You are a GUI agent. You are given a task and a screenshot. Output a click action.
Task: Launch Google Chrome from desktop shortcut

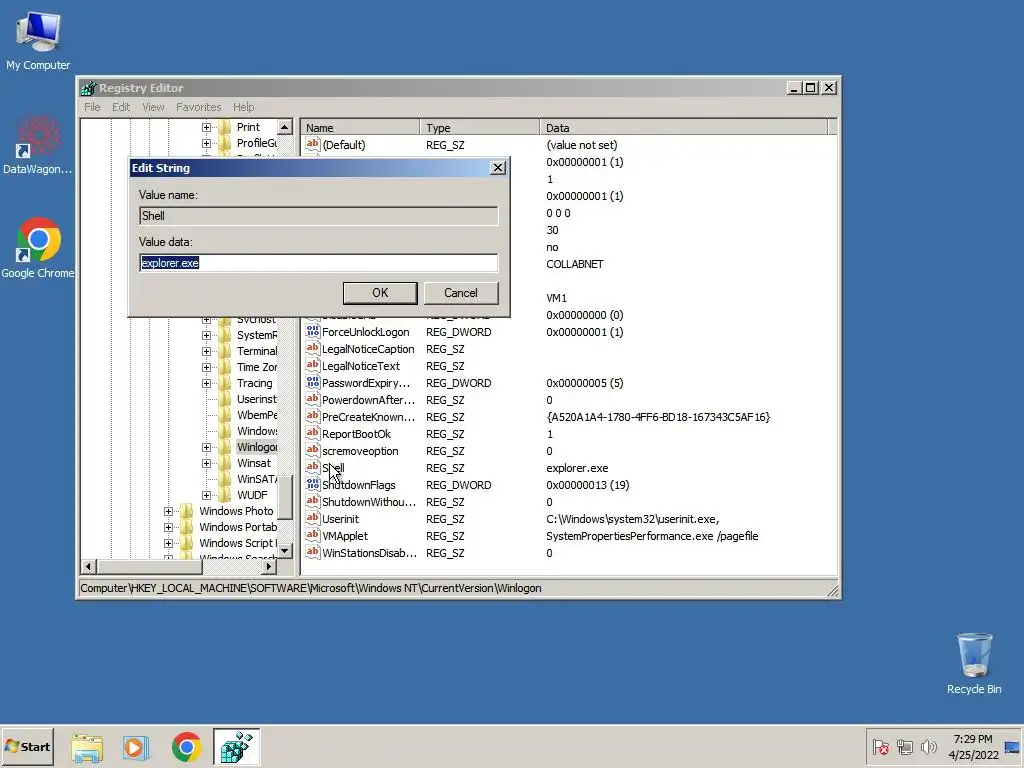38,248
